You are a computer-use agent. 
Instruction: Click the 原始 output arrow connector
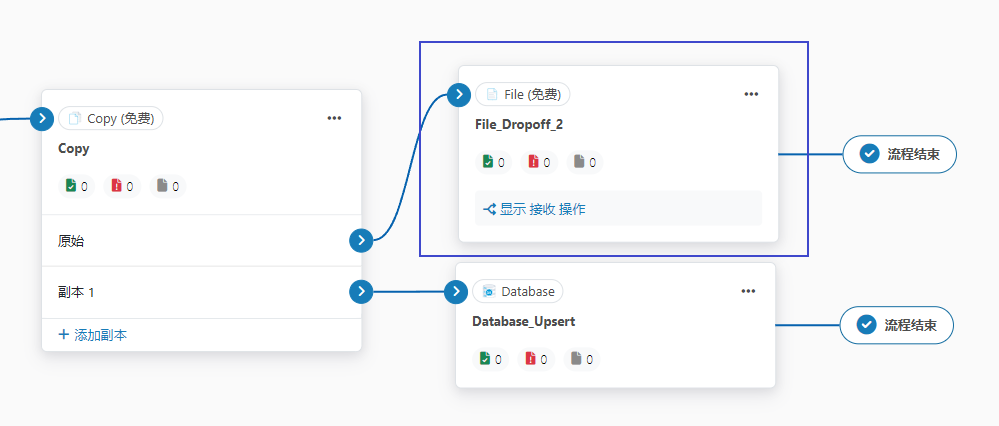(362, 240)
